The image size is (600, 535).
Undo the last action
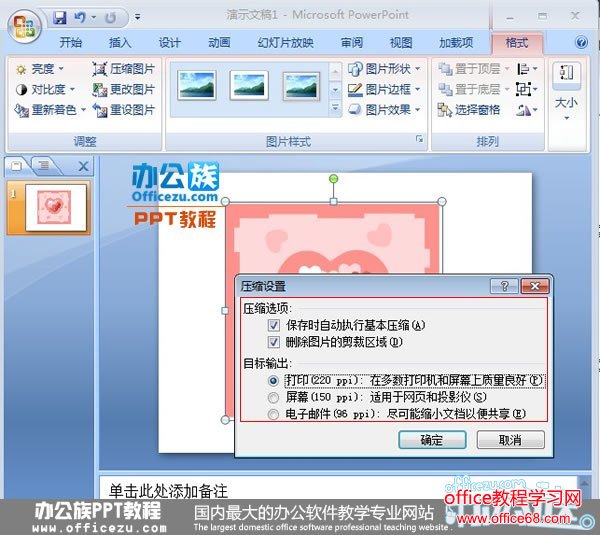click(x=80, y=17)
